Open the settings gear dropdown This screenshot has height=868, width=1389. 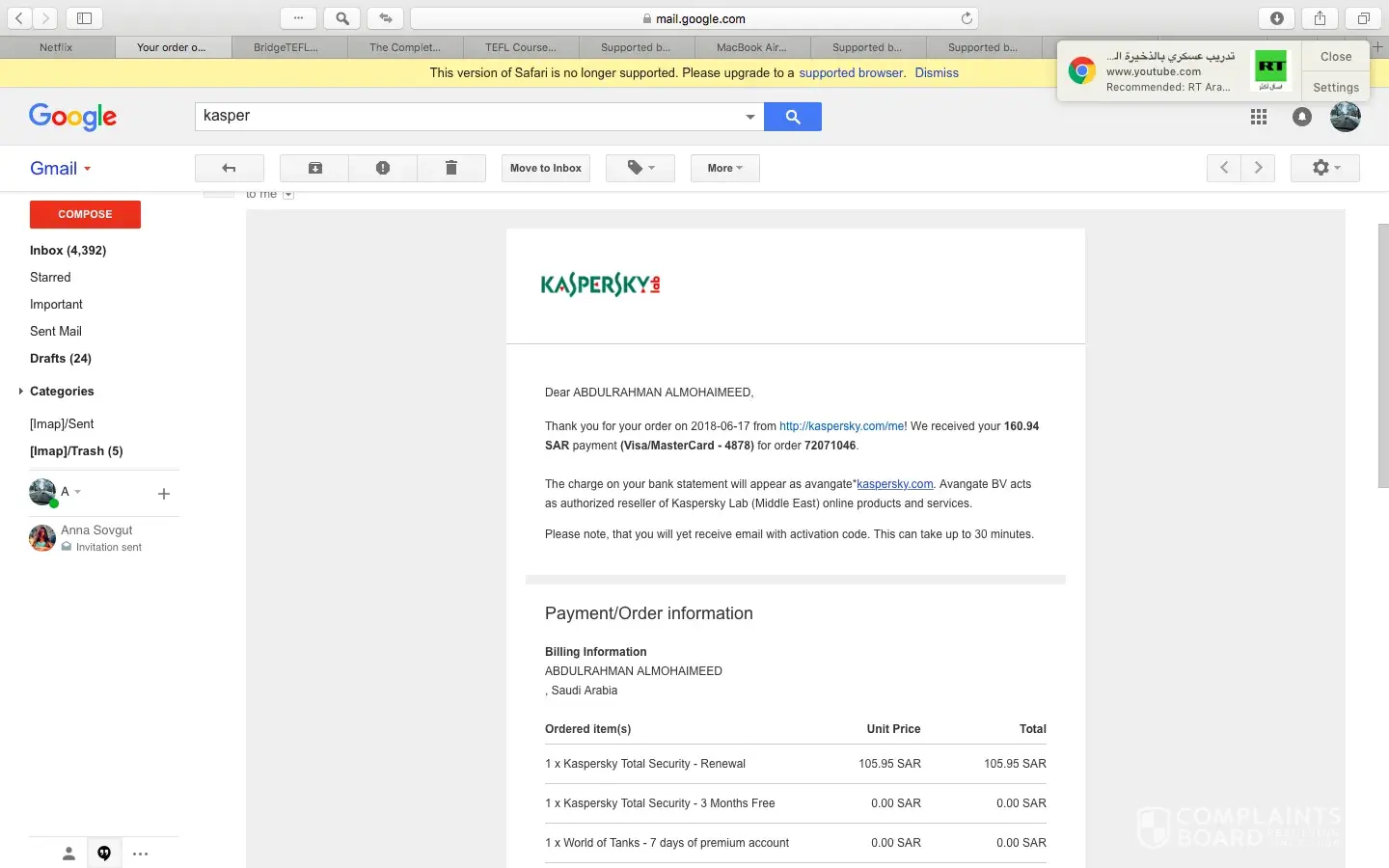[x=1325, y=168]
